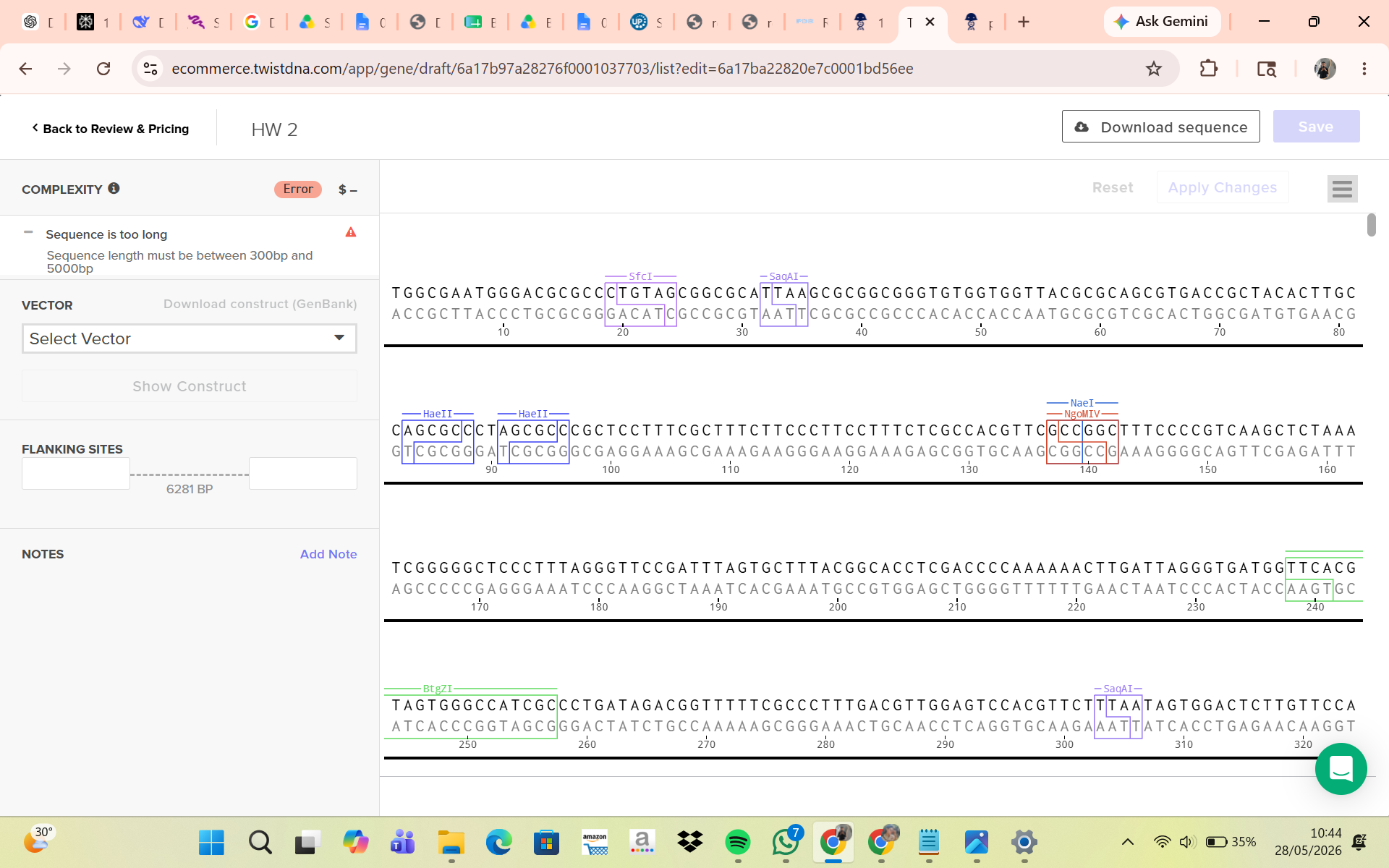
Task: Open Dropbox from the taskbar
Action: pyautogui.click(x=690, y=842)
